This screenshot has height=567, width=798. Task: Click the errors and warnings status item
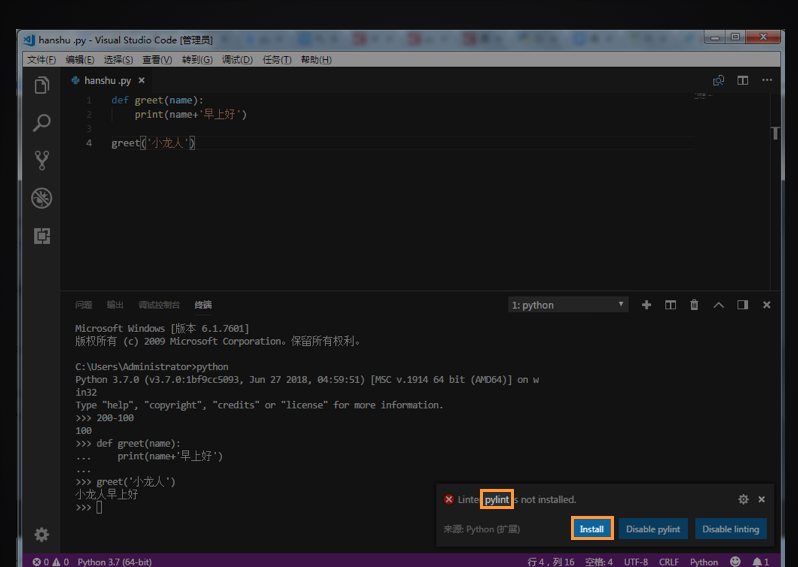click(x=50, y=562)
